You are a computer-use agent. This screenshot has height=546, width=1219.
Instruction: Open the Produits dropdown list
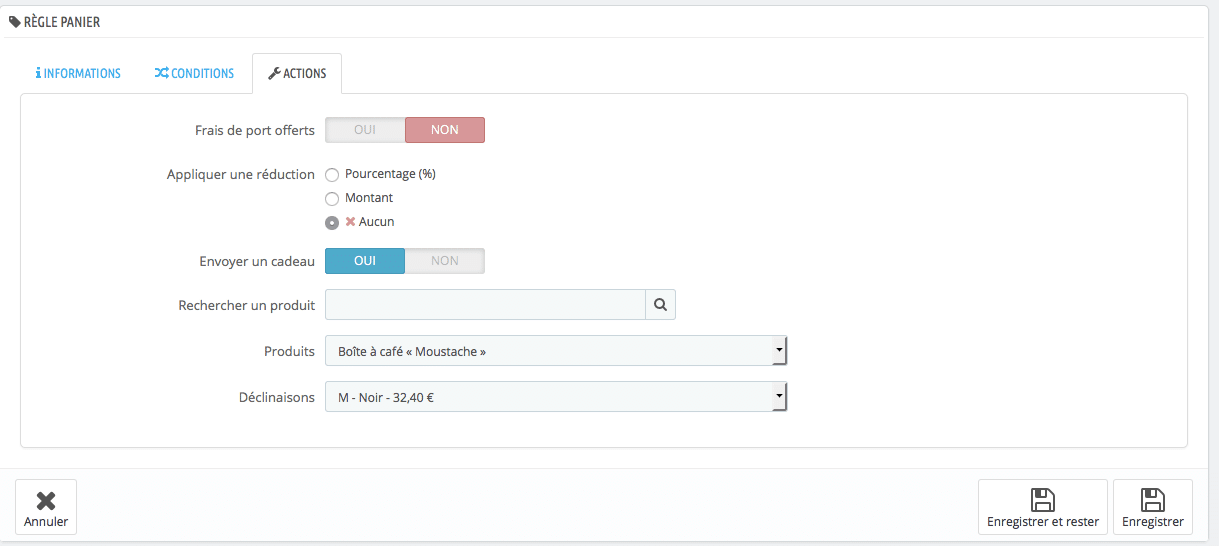(x=556, y=351)
